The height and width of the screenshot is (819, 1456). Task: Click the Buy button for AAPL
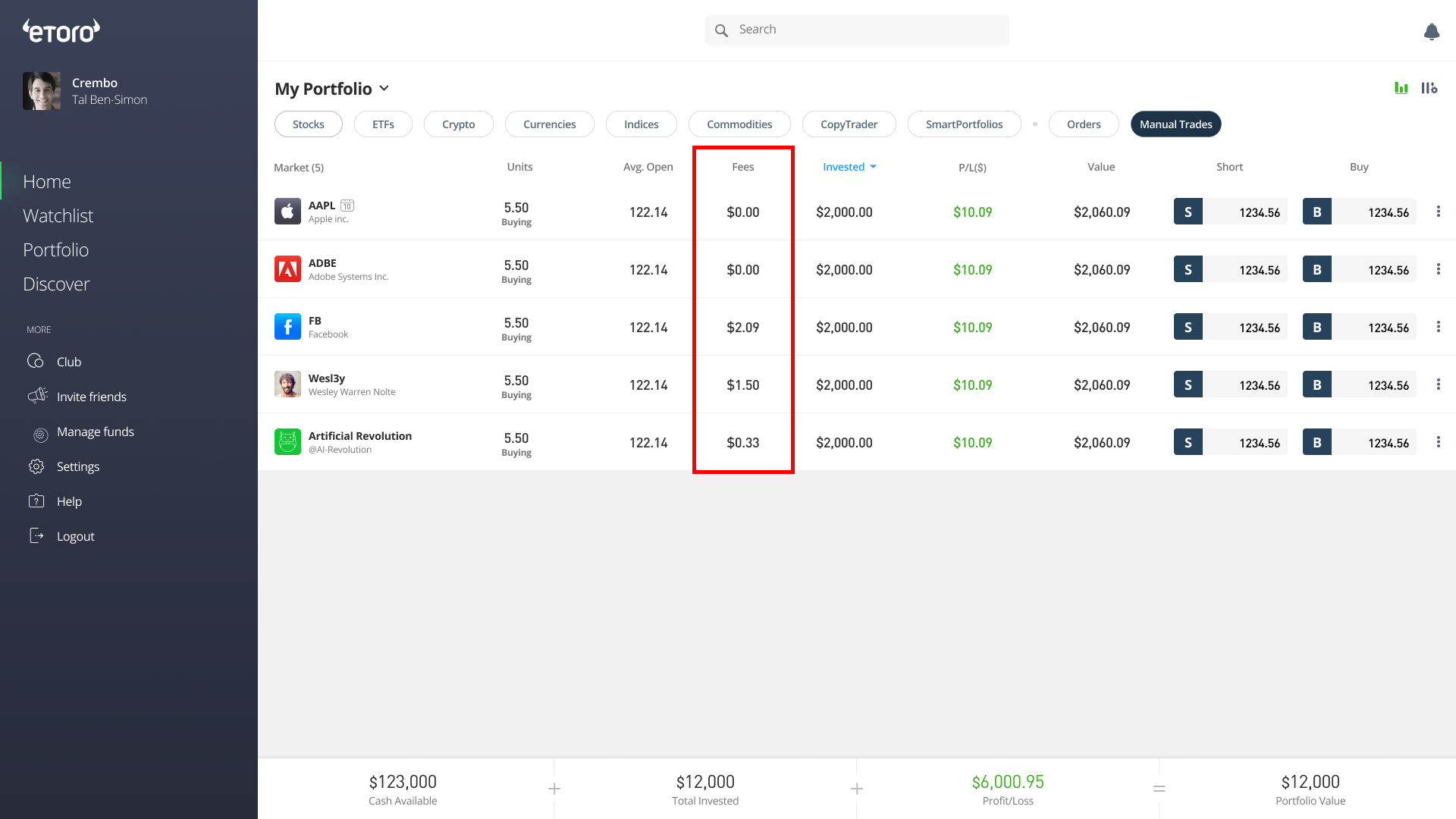click(x=1317, y=212)
